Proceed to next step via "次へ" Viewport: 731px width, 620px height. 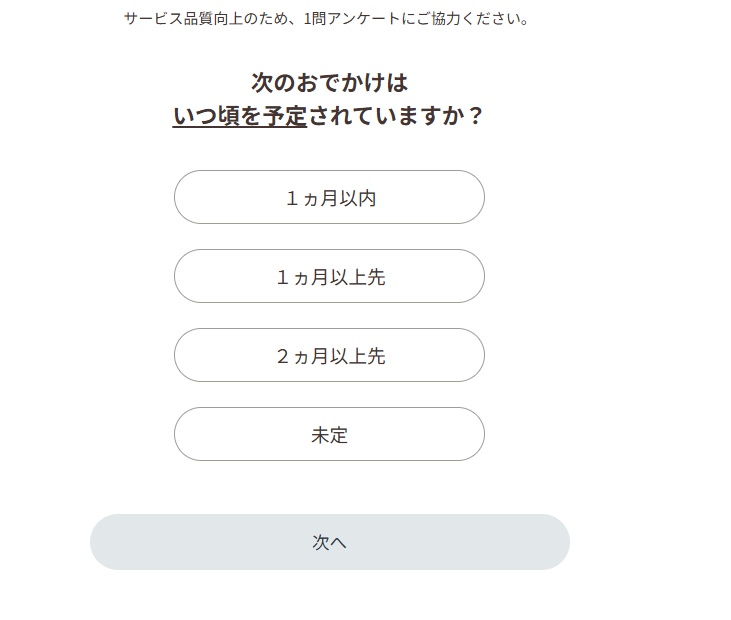pyautogui.click(x=329, y=542)
